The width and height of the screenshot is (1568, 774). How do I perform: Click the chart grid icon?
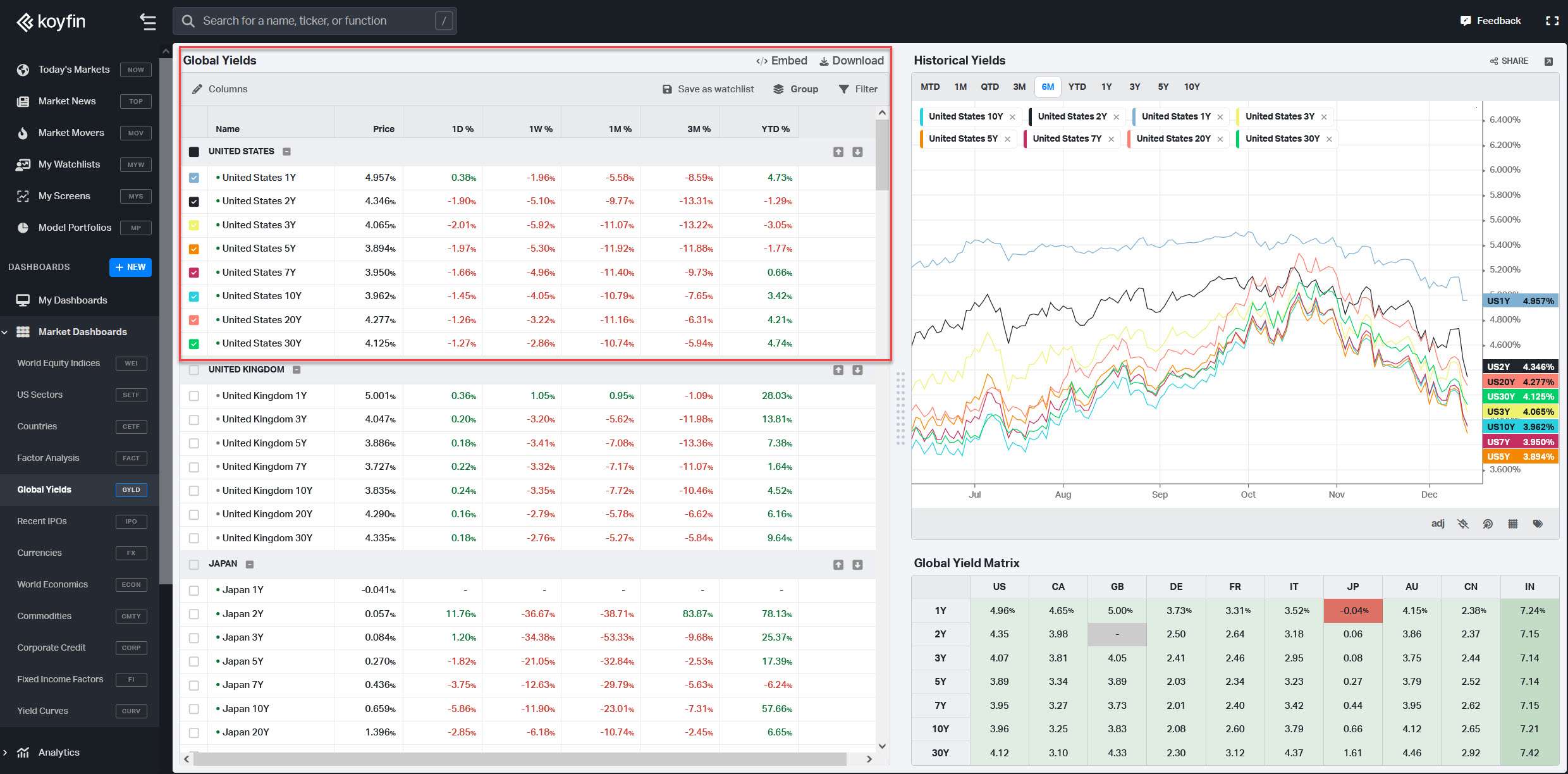pyautogui.click(x=1513, y=524)
